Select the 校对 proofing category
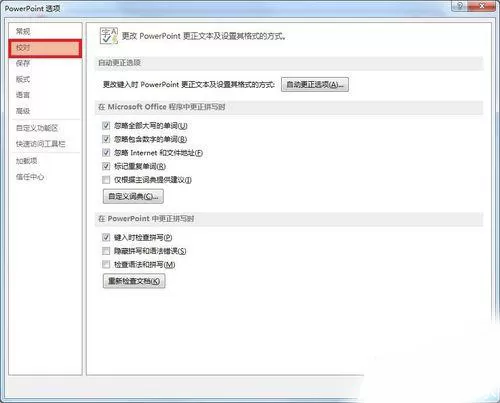Screen dimensions: 500x403 45,48
